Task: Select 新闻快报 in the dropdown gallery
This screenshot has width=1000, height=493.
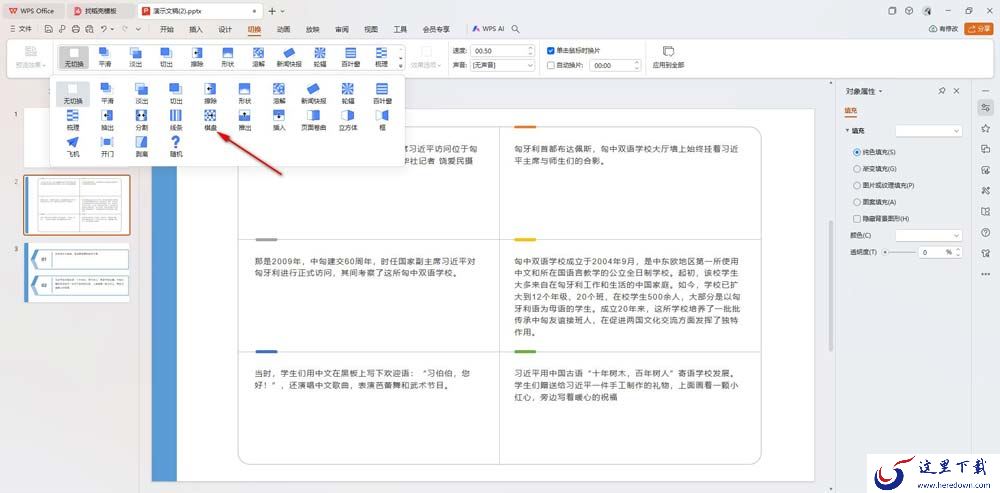Action: pos(314,93)
